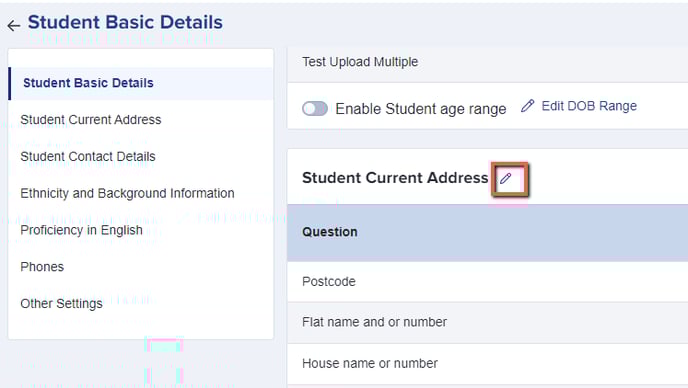The width and height of the screenshot is (688, 388).
Task: Click the Postcode question row
Action: [x=487, y=281]
